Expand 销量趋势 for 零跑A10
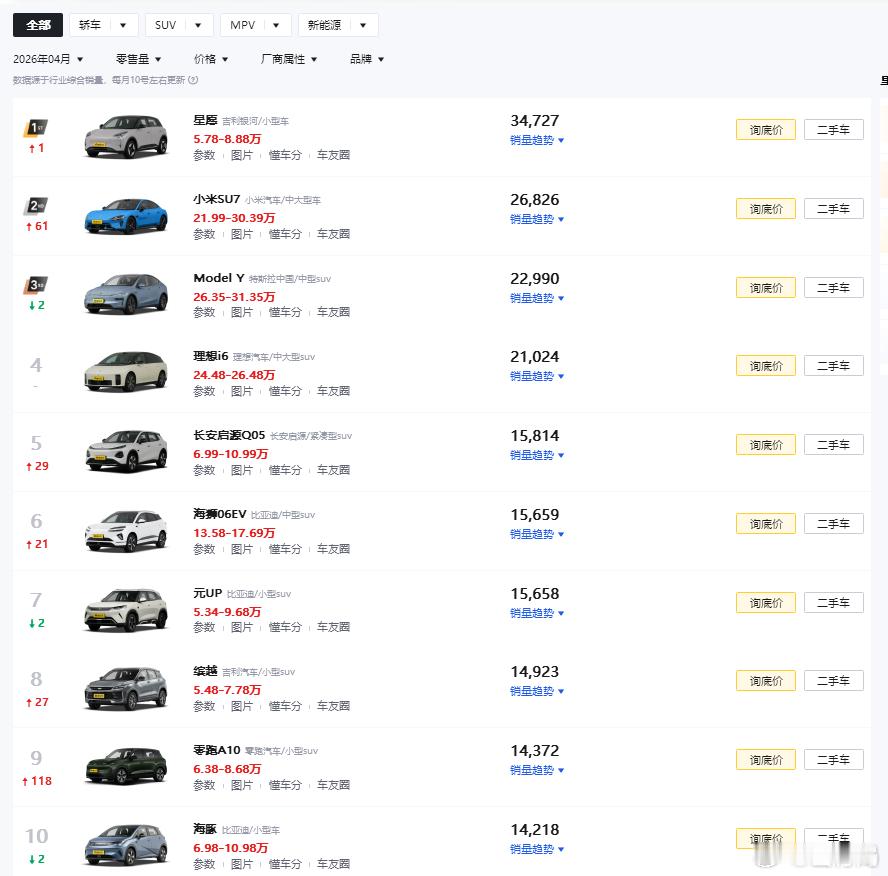 pos(537,770)
